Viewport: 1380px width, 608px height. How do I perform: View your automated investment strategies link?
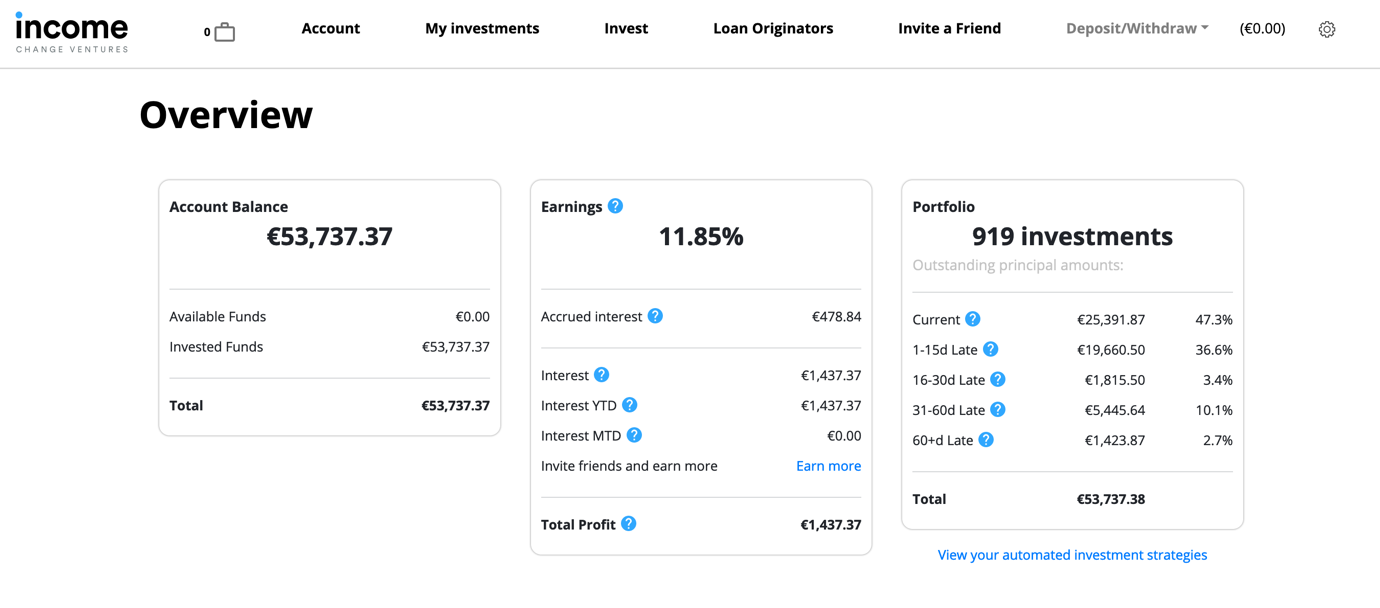click(x=1072, y=555)
